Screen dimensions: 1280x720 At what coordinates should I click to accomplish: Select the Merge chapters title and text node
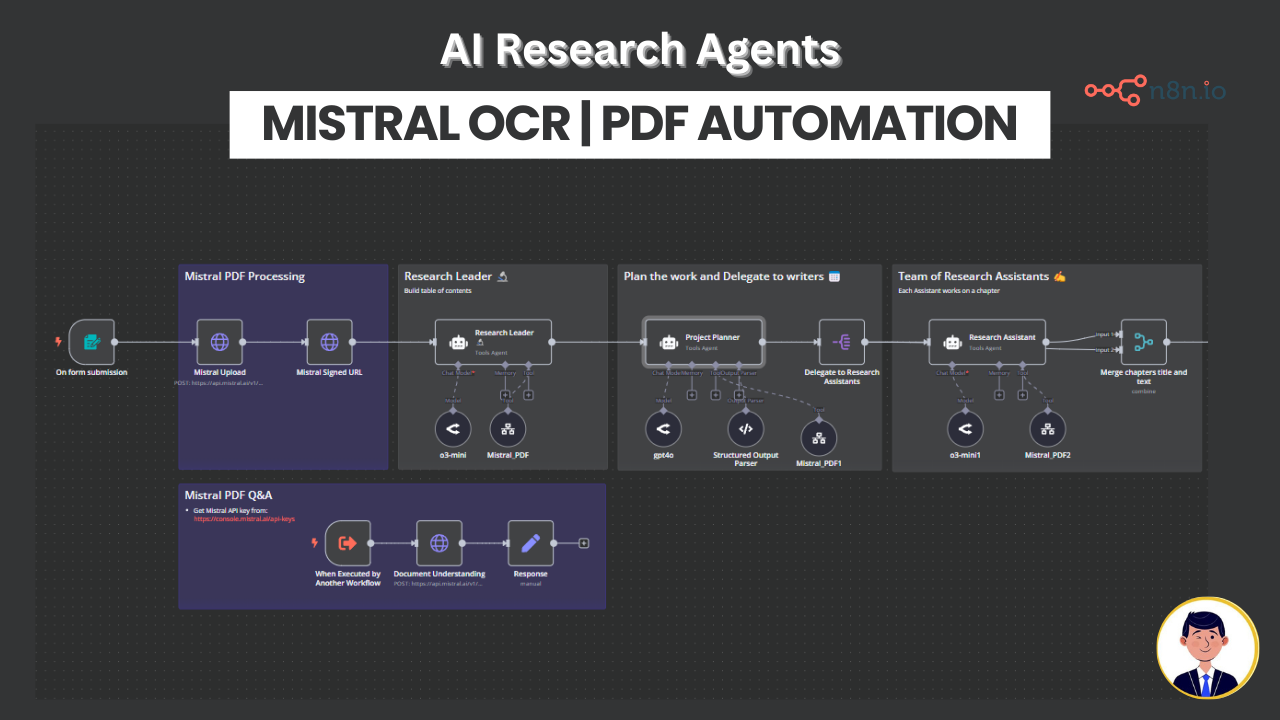tap(1144, 342)
